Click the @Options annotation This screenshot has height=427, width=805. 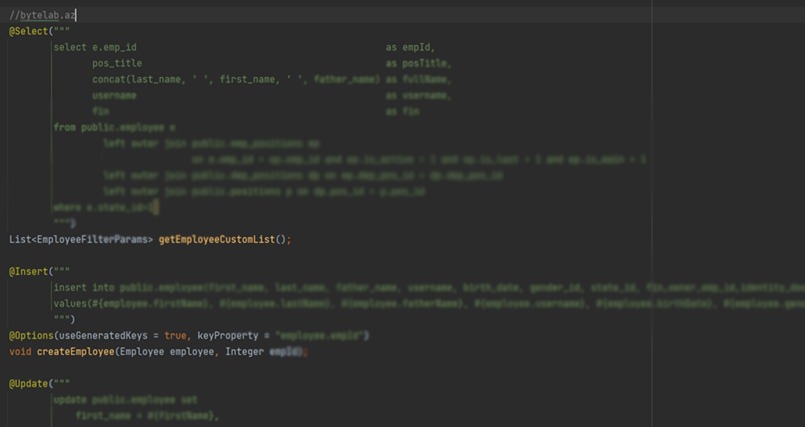click(29, 335)
